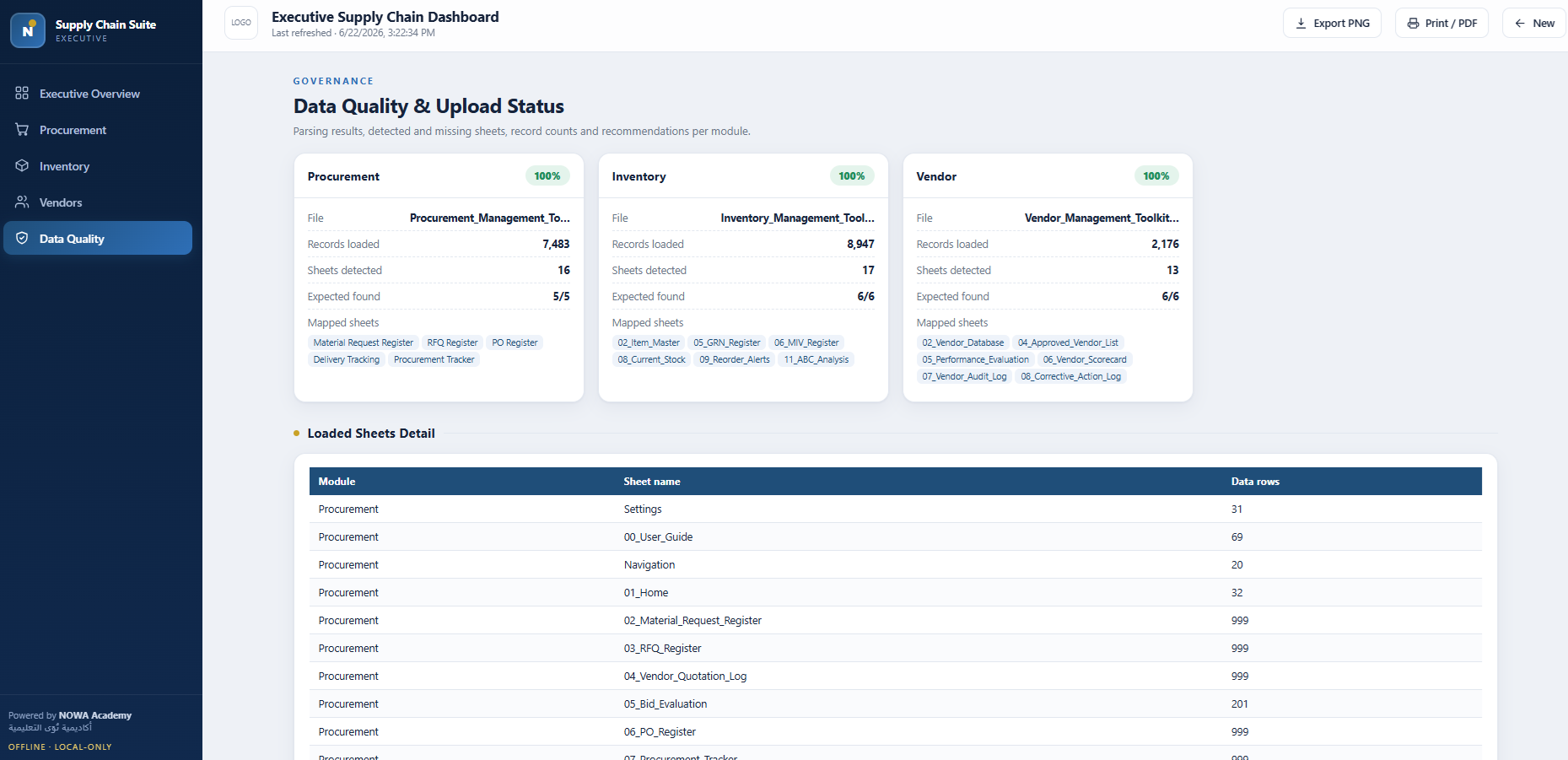Click the 06_Vendor_Scorecard chip
The width and height of the screenshot is (1568, 760).
pos(1085,359)
